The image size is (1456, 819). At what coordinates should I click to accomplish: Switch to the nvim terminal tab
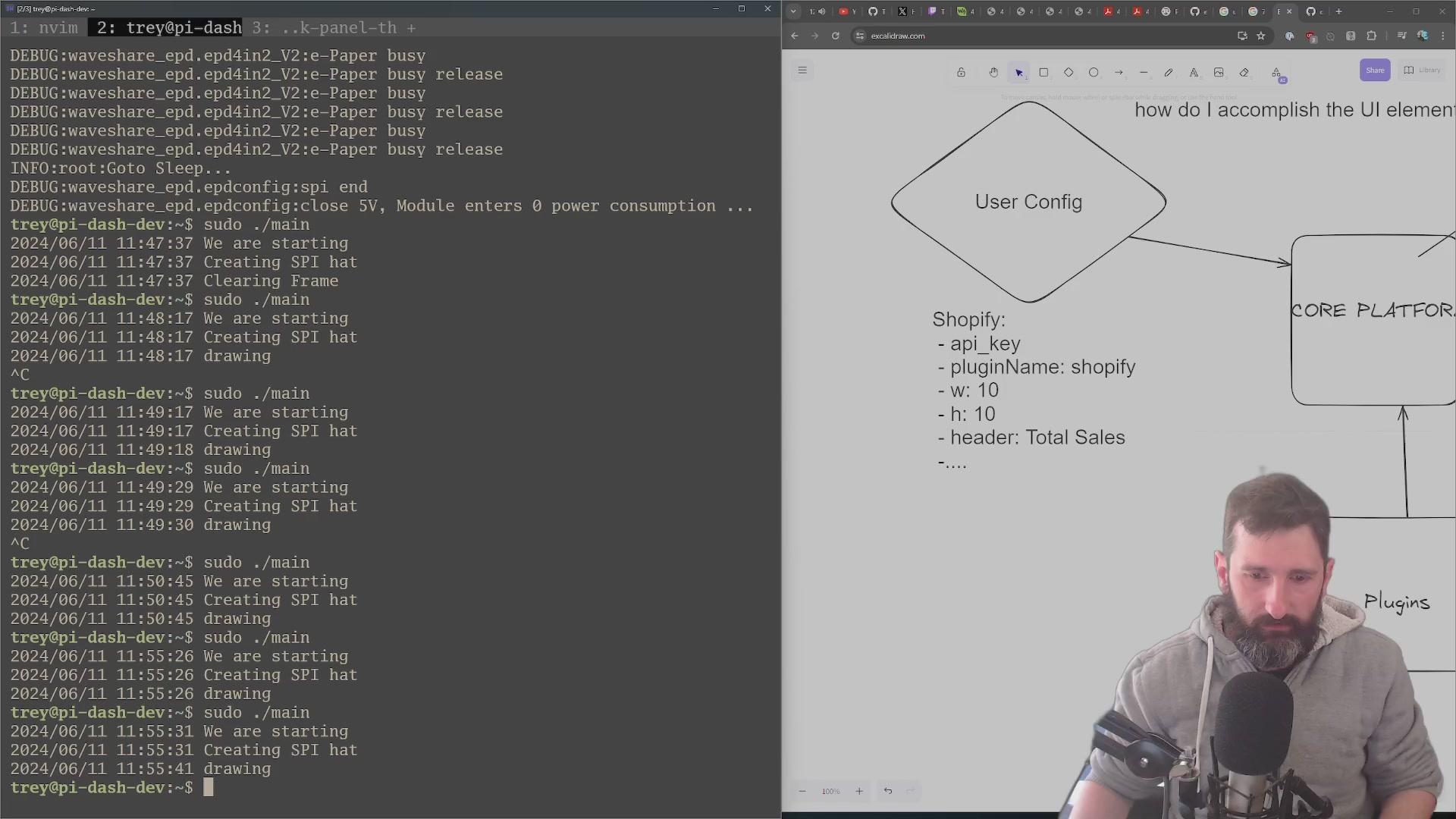[44, 28]
